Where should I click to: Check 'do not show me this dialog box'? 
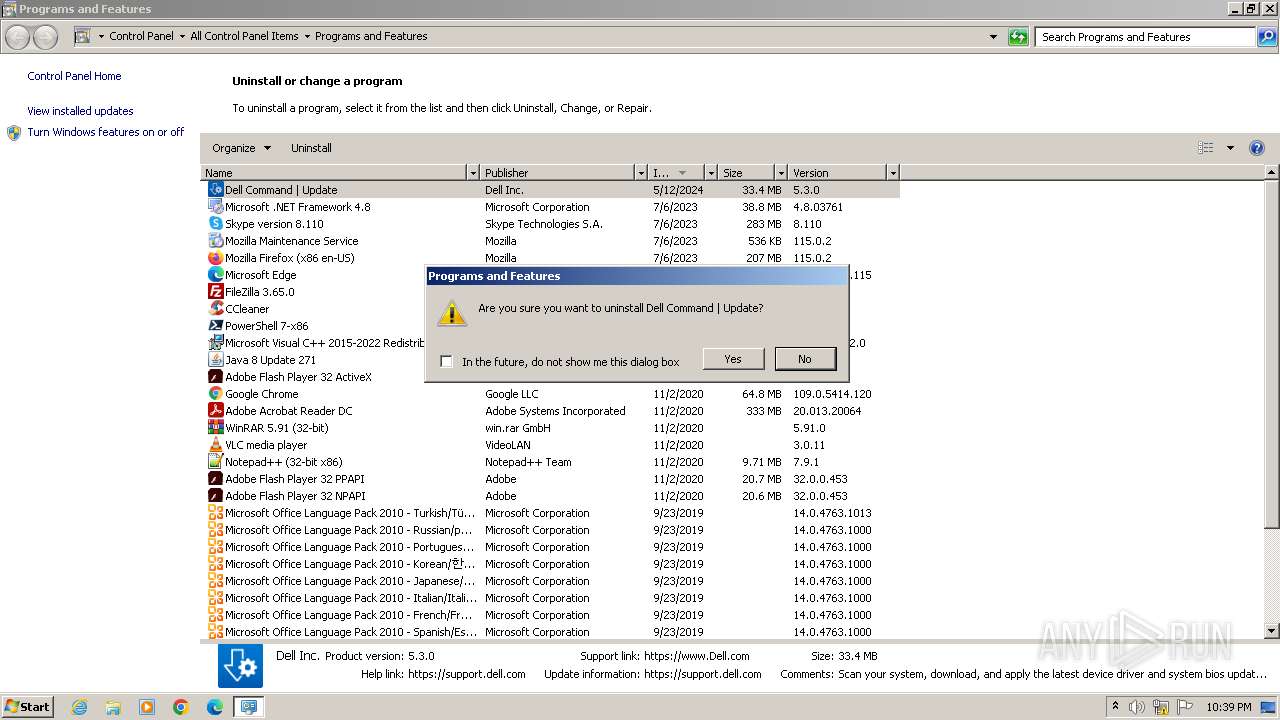[x=446, y=362]
